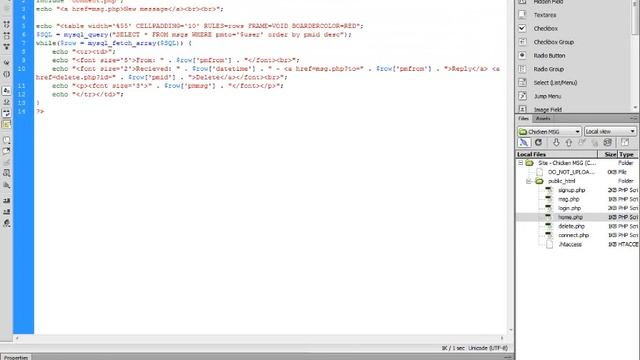Image resolution: width=640 pixels, height=360 pixels.
Task: Click Balance Braces coding icon
Action: click(7, 74)
